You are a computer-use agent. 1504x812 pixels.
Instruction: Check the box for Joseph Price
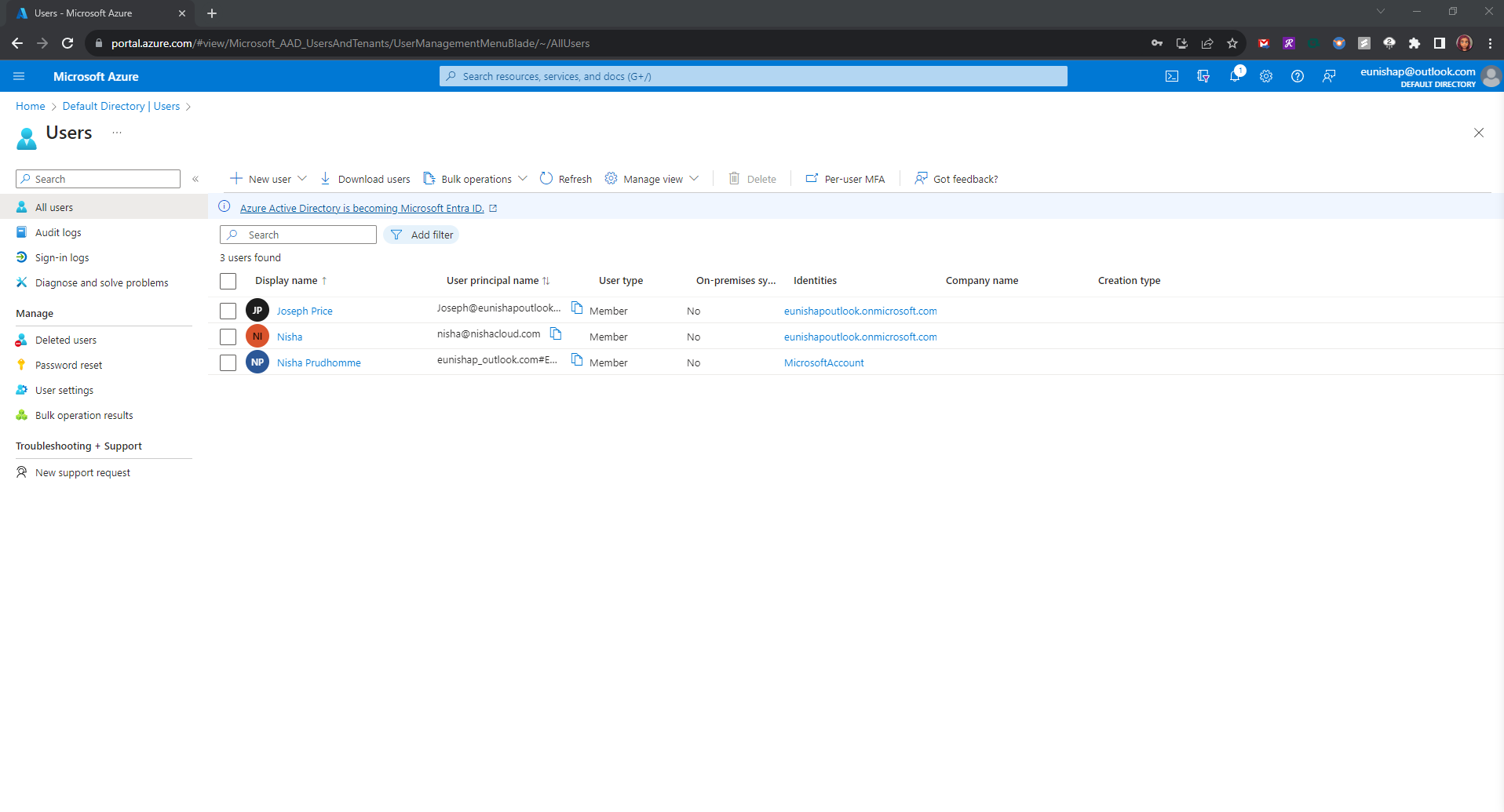click(228, 311)
